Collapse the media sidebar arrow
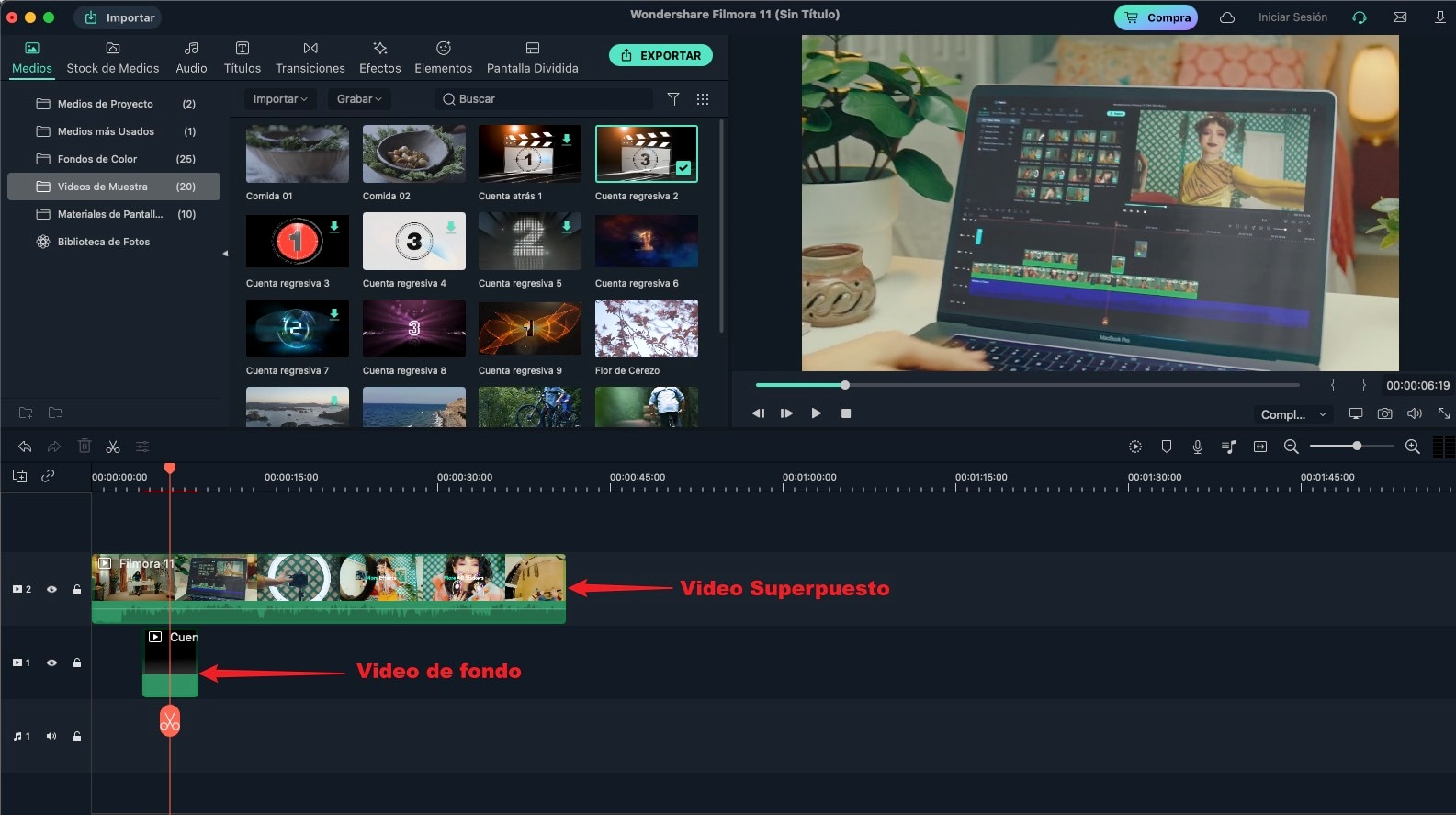Viewport: 1456px width, 815px height. click(225, 253)
